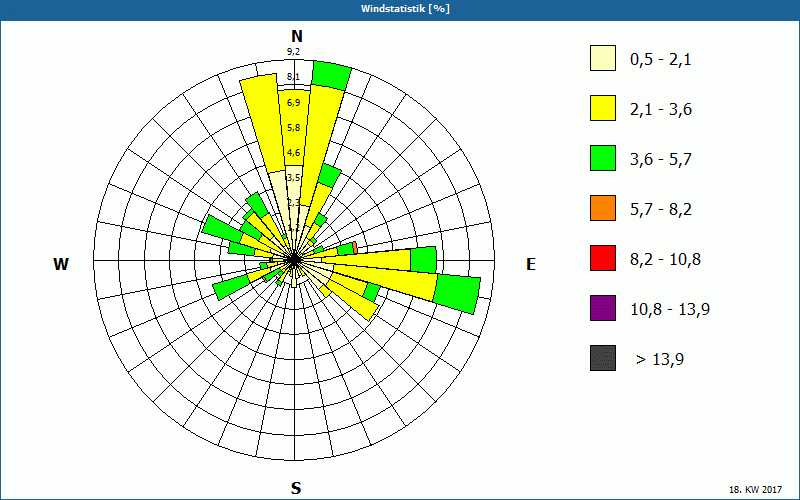Click the red 8,2 - 10,8 legend swatch

[603, 258]
